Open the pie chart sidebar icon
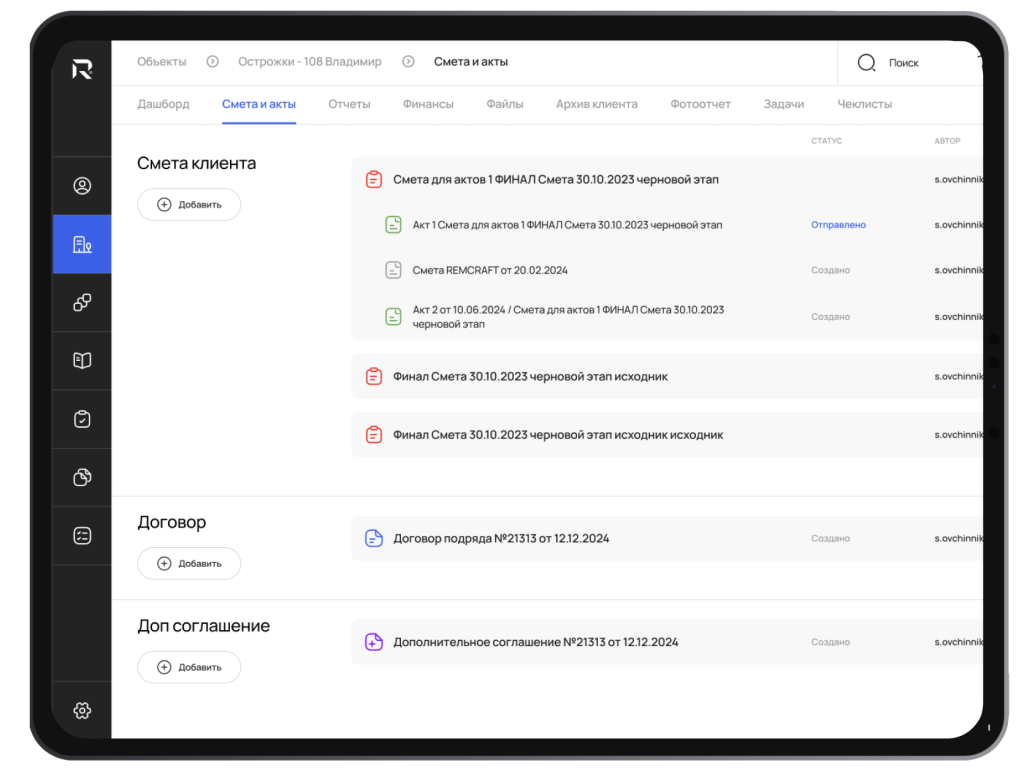The image size is (1024, 782). 83,478
